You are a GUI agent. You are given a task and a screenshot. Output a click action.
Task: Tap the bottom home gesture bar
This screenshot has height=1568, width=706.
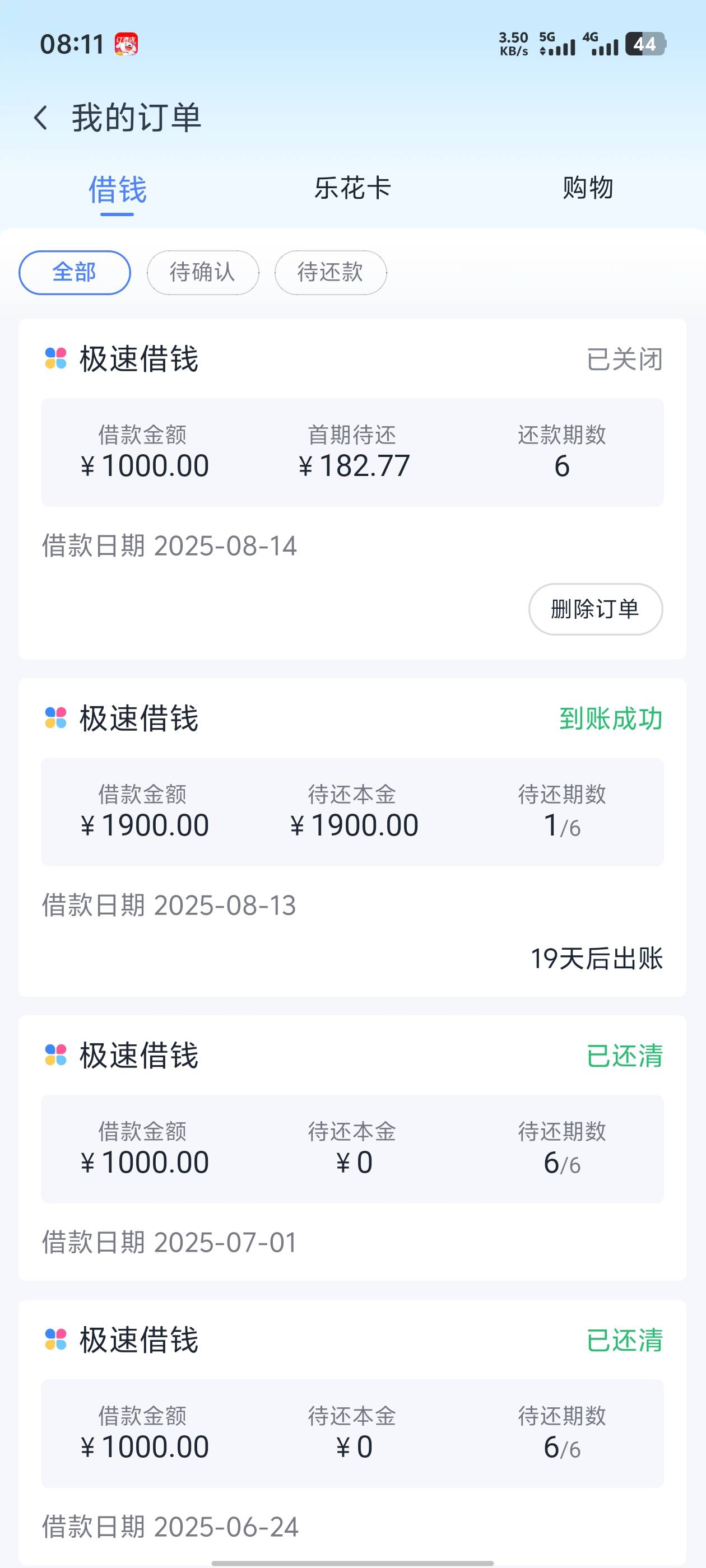click(x=352, y=1562)
